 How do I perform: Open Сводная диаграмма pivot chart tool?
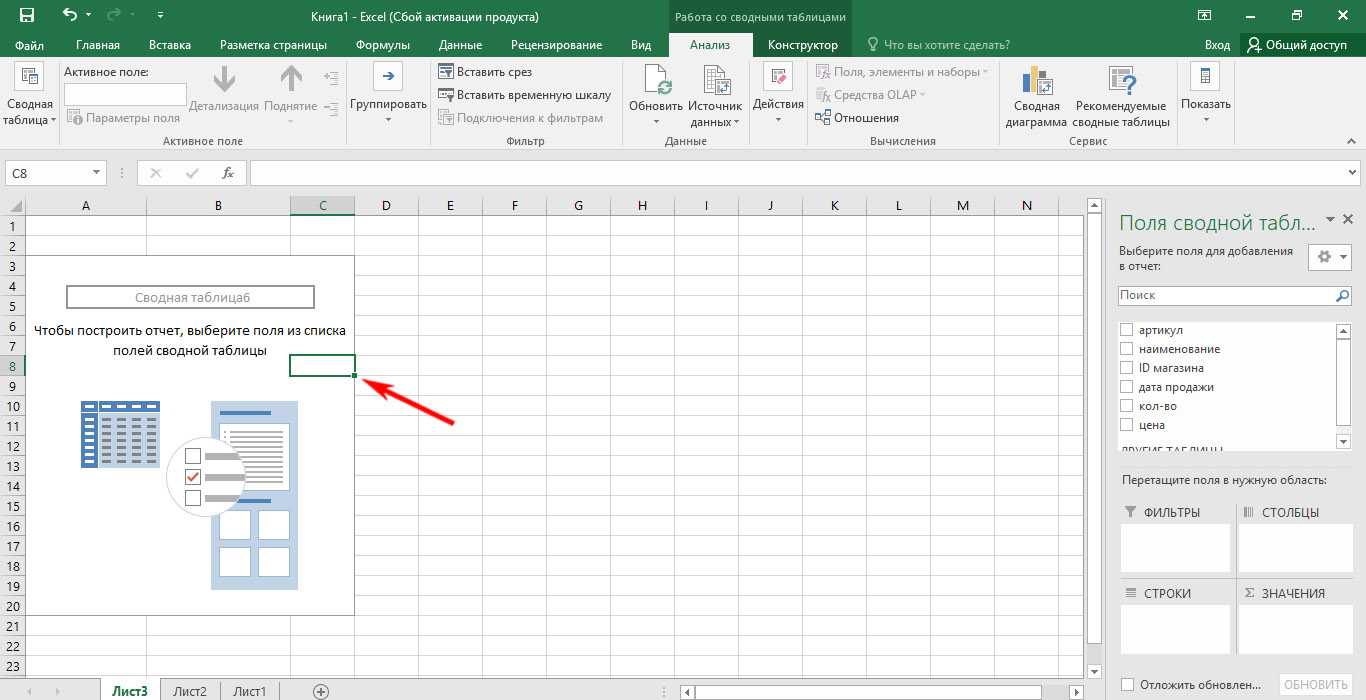coord(1036,80)
